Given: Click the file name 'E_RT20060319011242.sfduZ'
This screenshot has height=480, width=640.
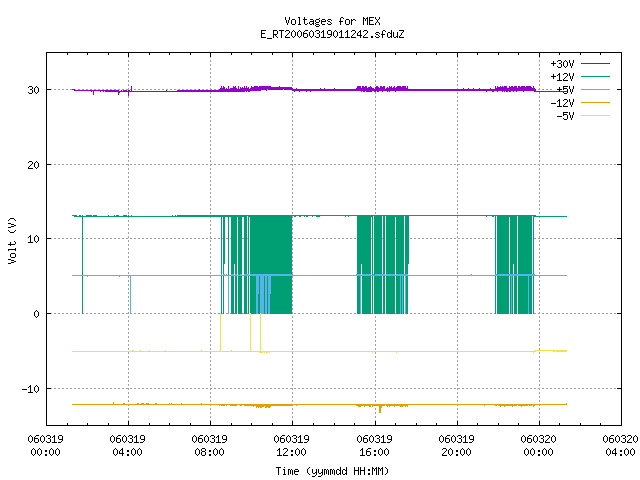Looking at the screenshot, I should tap(332, 34).
